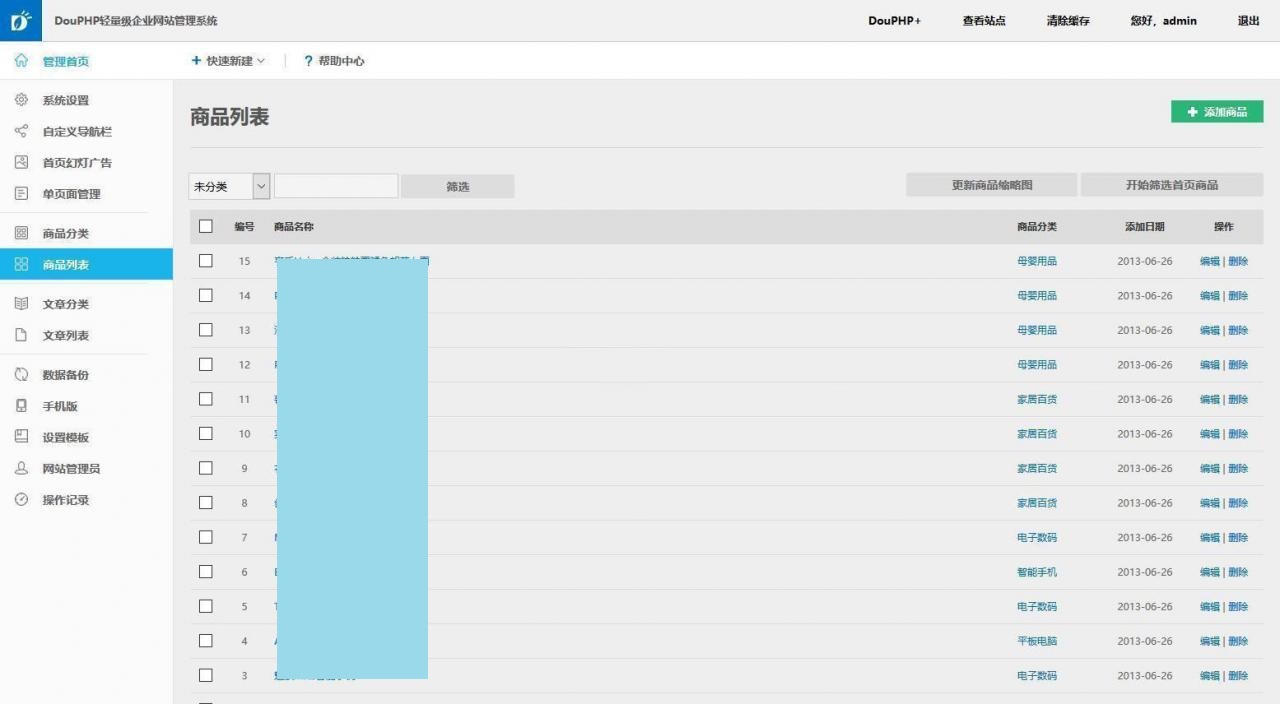Image resolution: width=1280 pixels, height=704 pixels.
Task: Click 查看站点 in the top bar
Action: point(984,20)
